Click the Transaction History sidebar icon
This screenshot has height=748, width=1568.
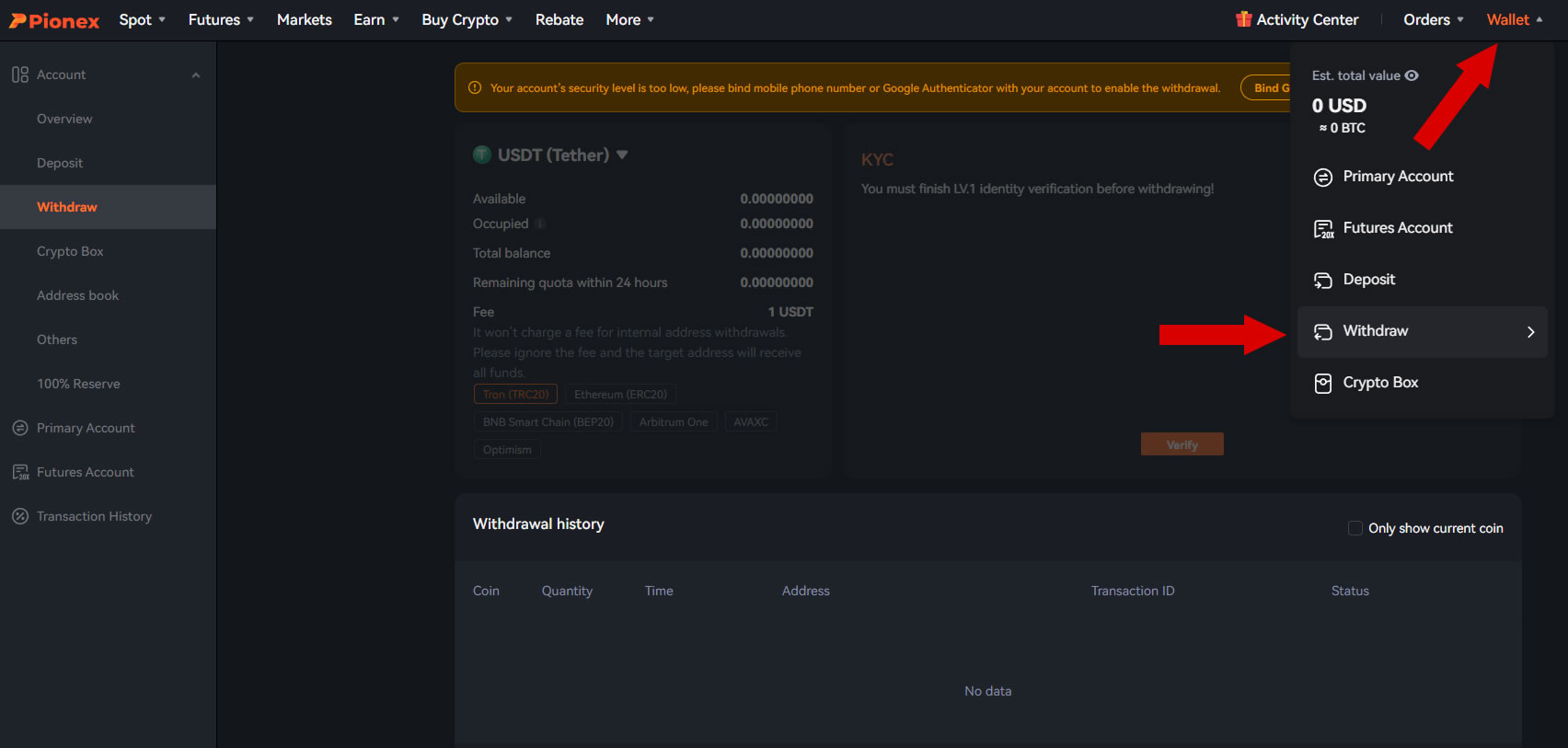click(x=20, y=516)
